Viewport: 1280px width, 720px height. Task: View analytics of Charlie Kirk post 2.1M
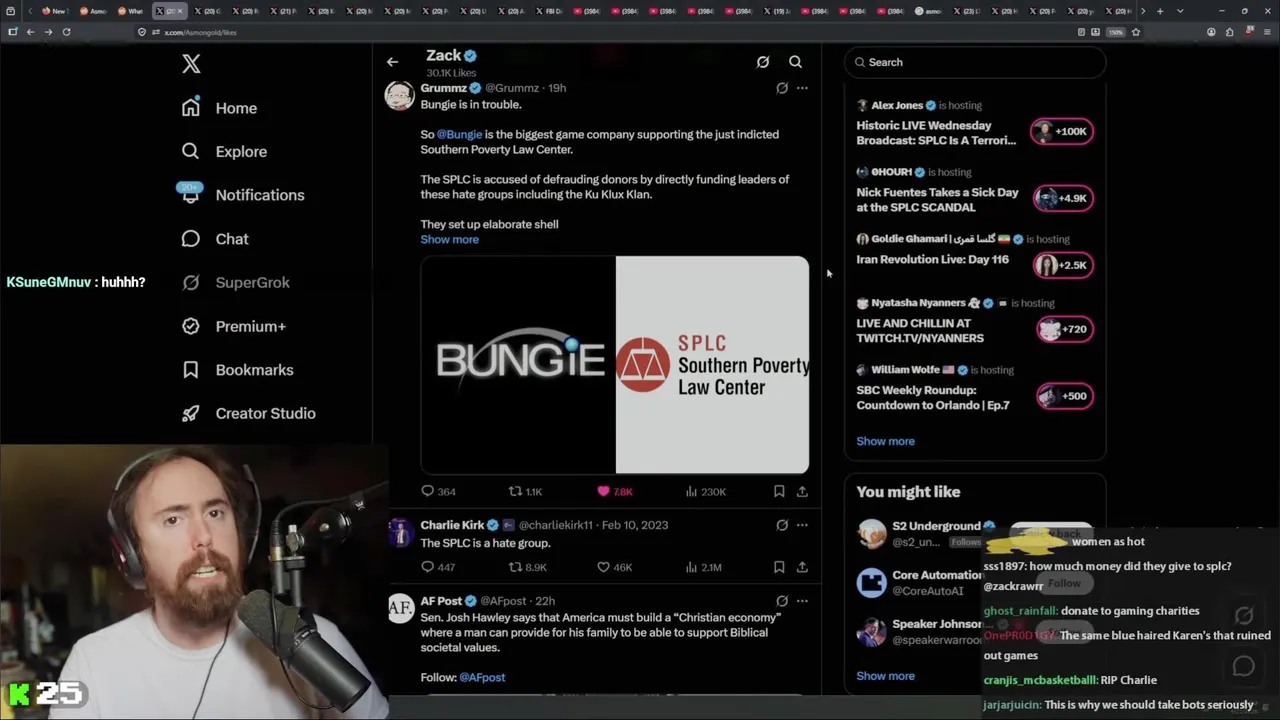(703, 567)
